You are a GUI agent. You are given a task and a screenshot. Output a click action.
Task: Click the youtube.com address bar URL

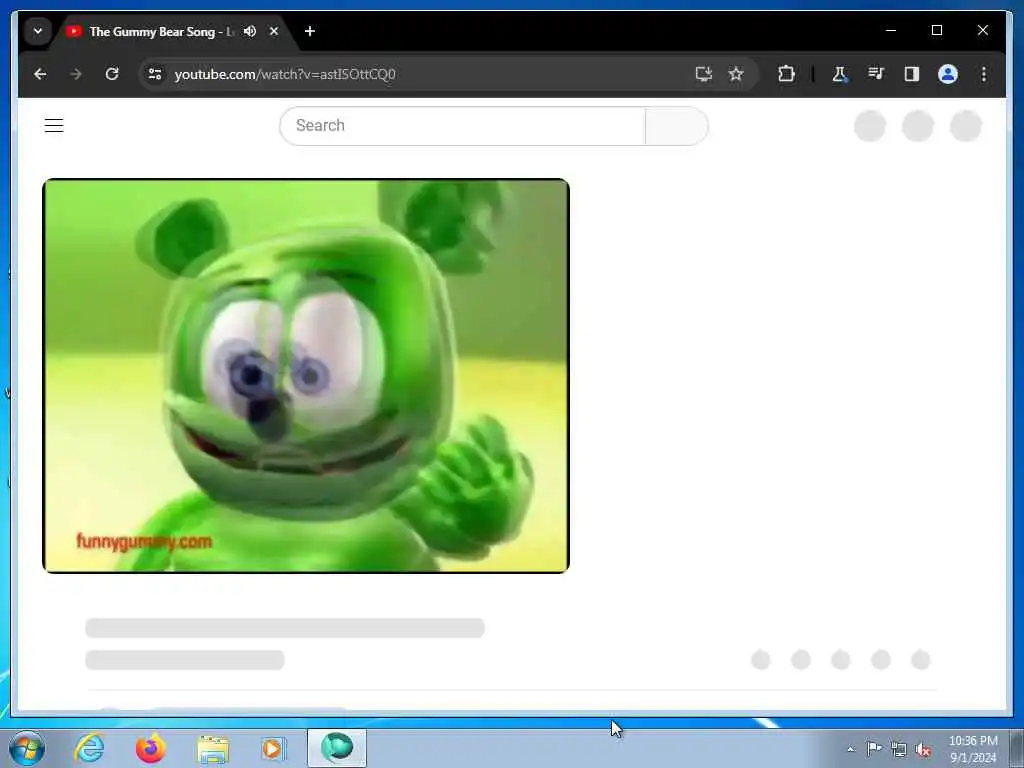[285, 74]
